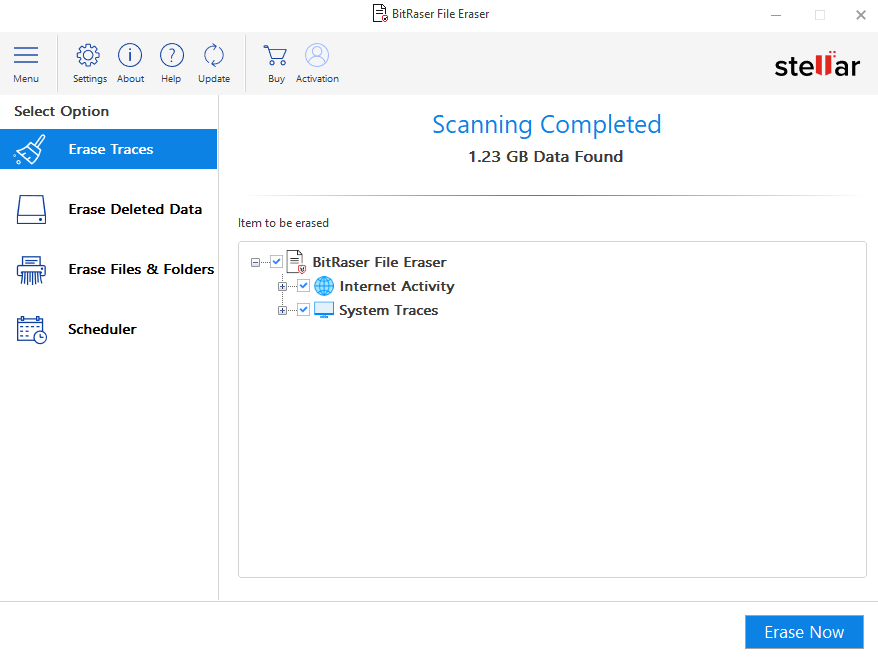Click the Erase Files & Folders shredder icon

[x=31, y=270]
